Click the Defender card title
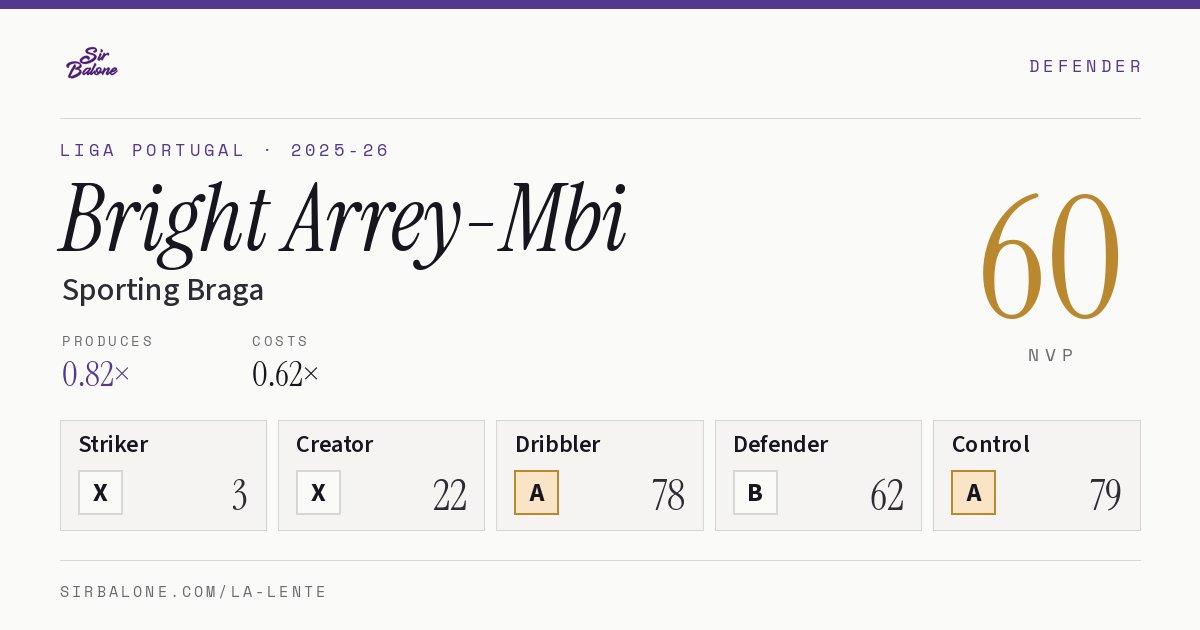The image size is (1200, 630). [x=781, y=444]
